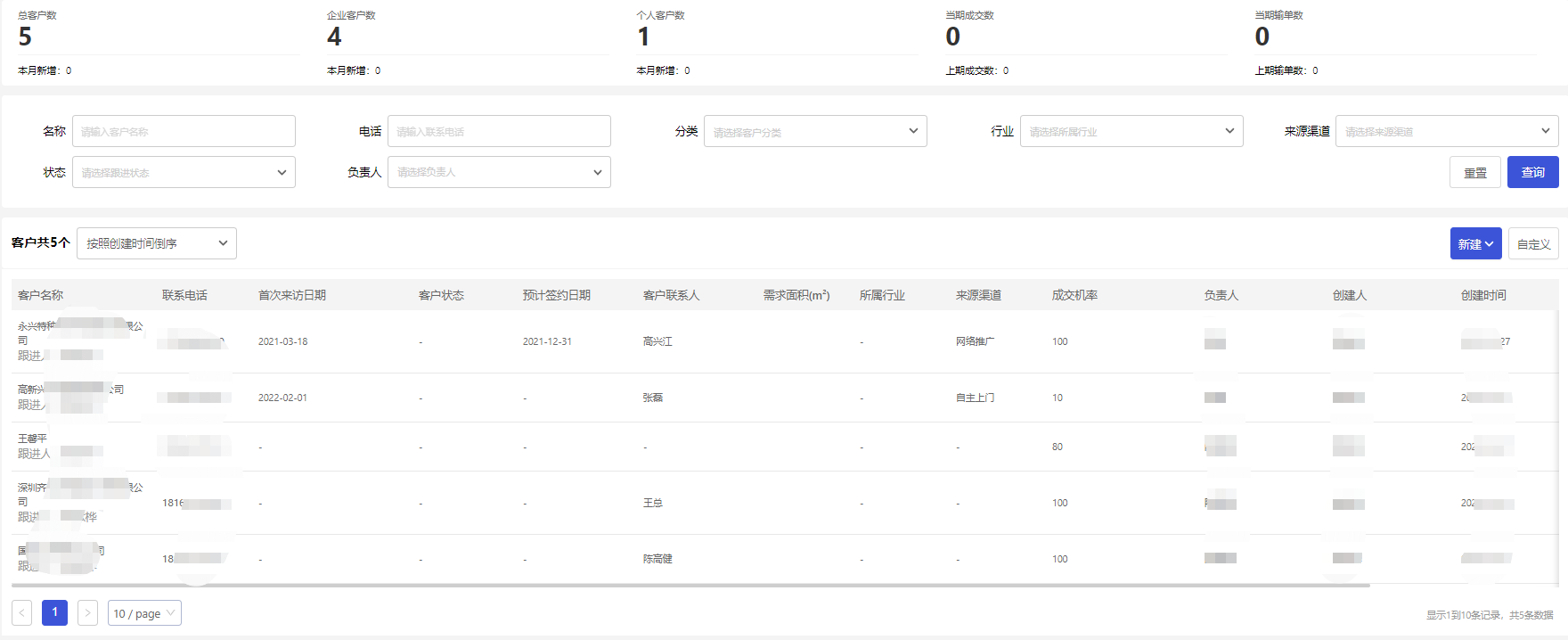
Task: Expand the 行业 industry dropdown
Action: [1131, 131]
